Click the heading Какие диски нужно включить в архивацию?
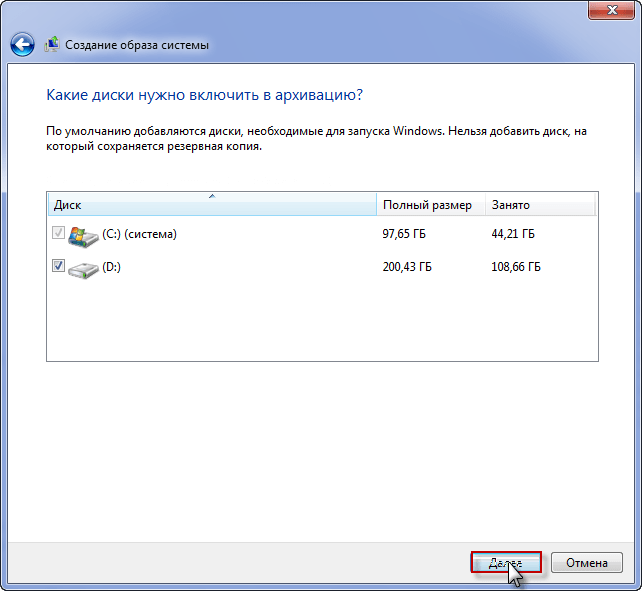 204,95
